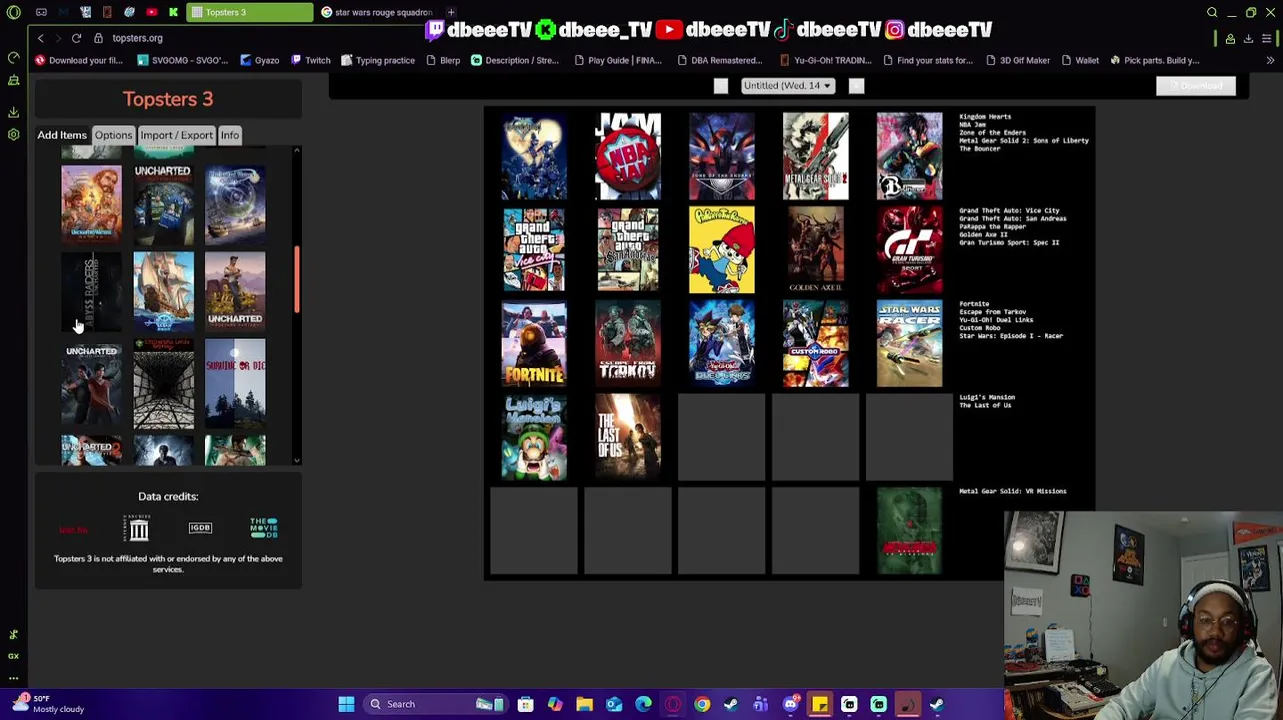The image size is (1283, 720).
Task: Select the sailing ship cover search result
Action: coord(163,291)
